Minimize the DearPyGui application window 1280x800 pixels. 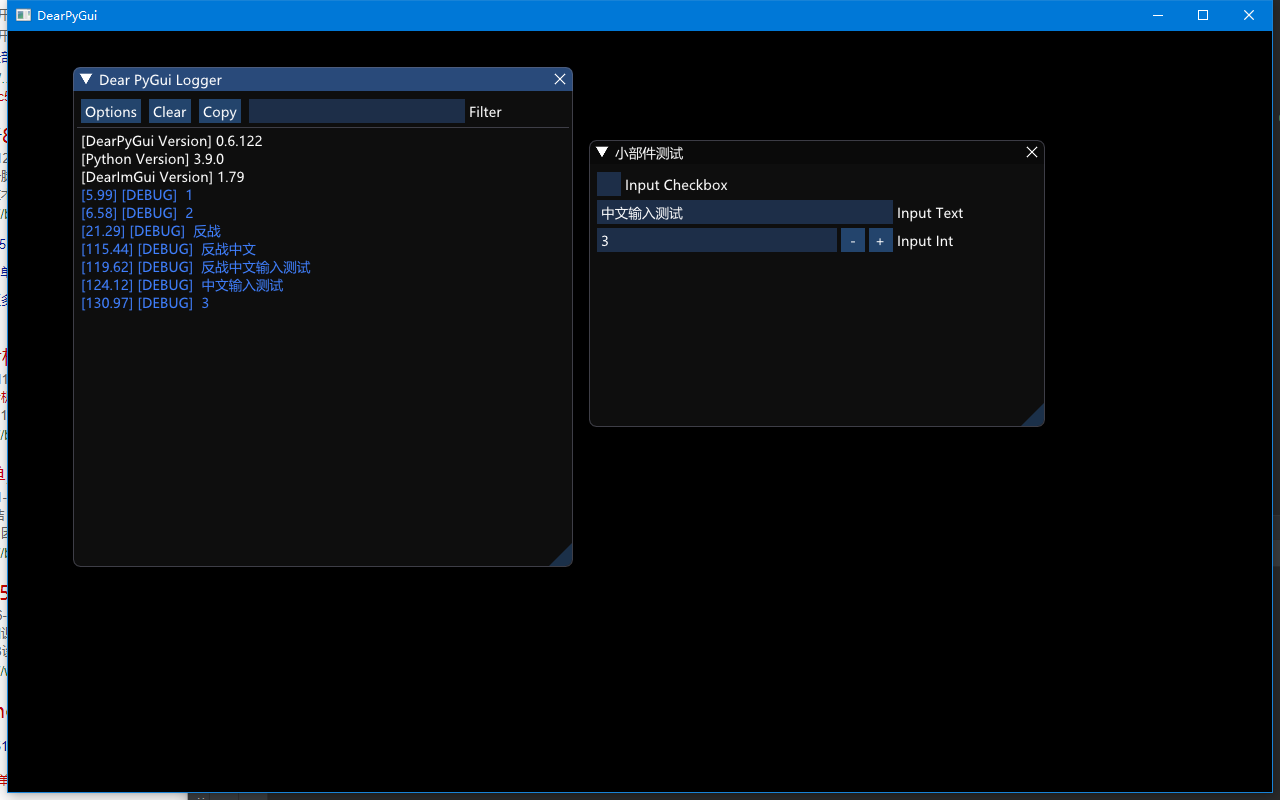1157,15
